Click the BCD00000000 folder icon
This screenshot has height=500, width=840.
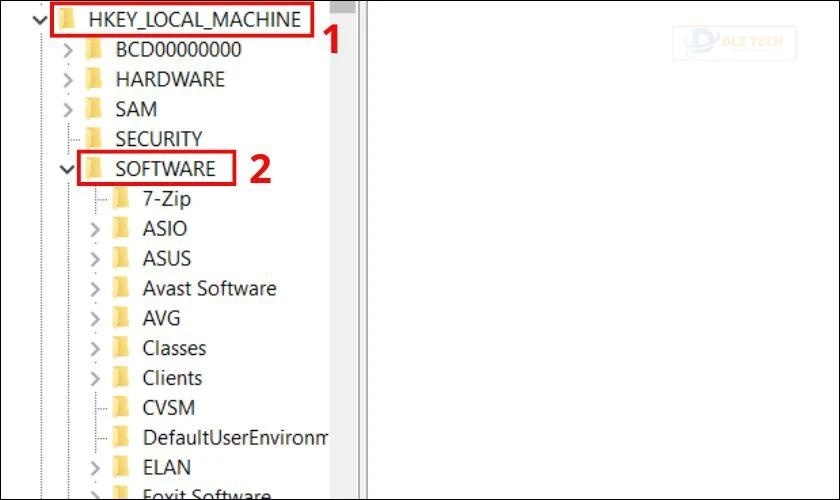coord(94,49)
